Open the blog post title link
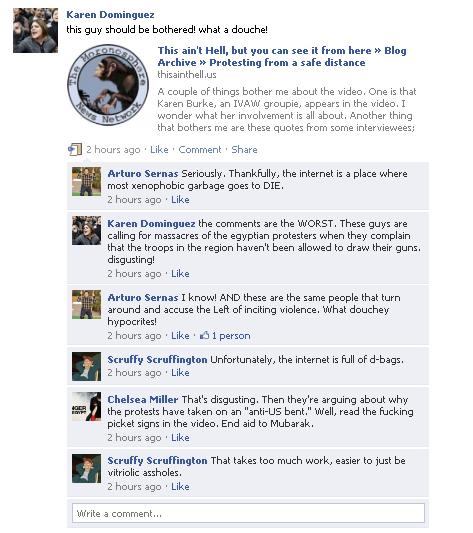 [x=282, y=56]
